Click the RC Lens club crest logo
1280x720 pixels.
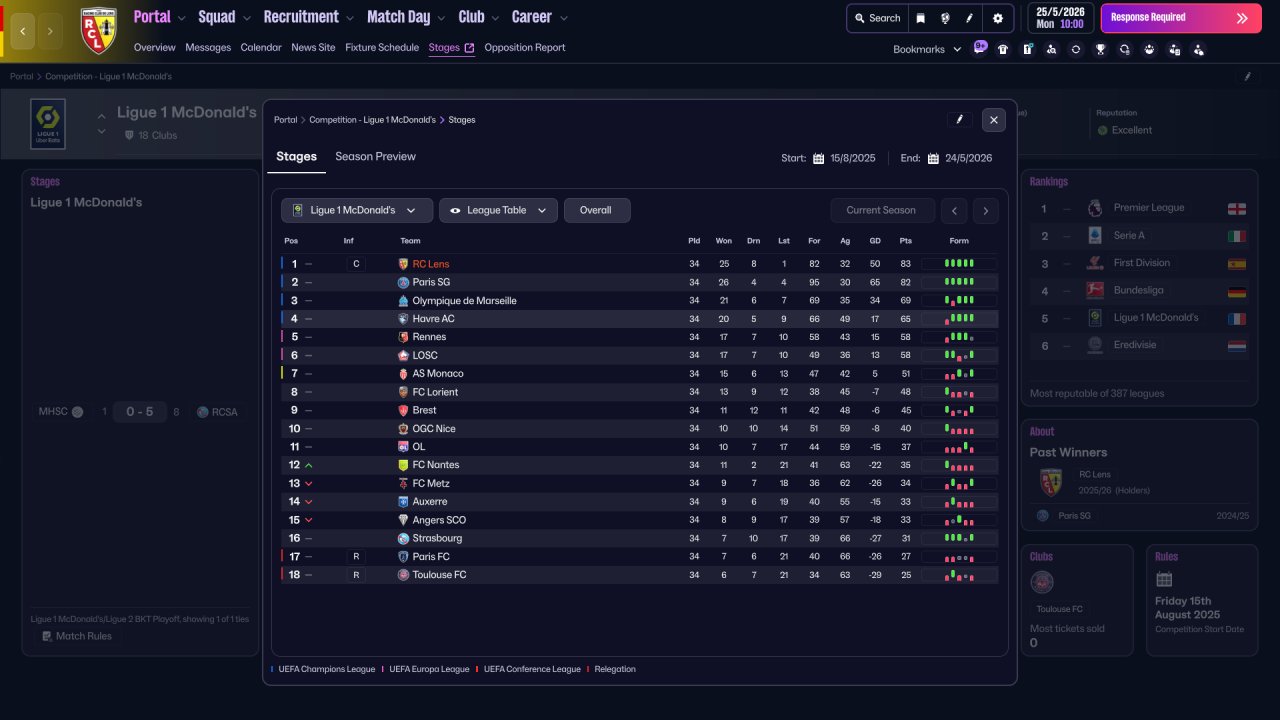(98, 31)
